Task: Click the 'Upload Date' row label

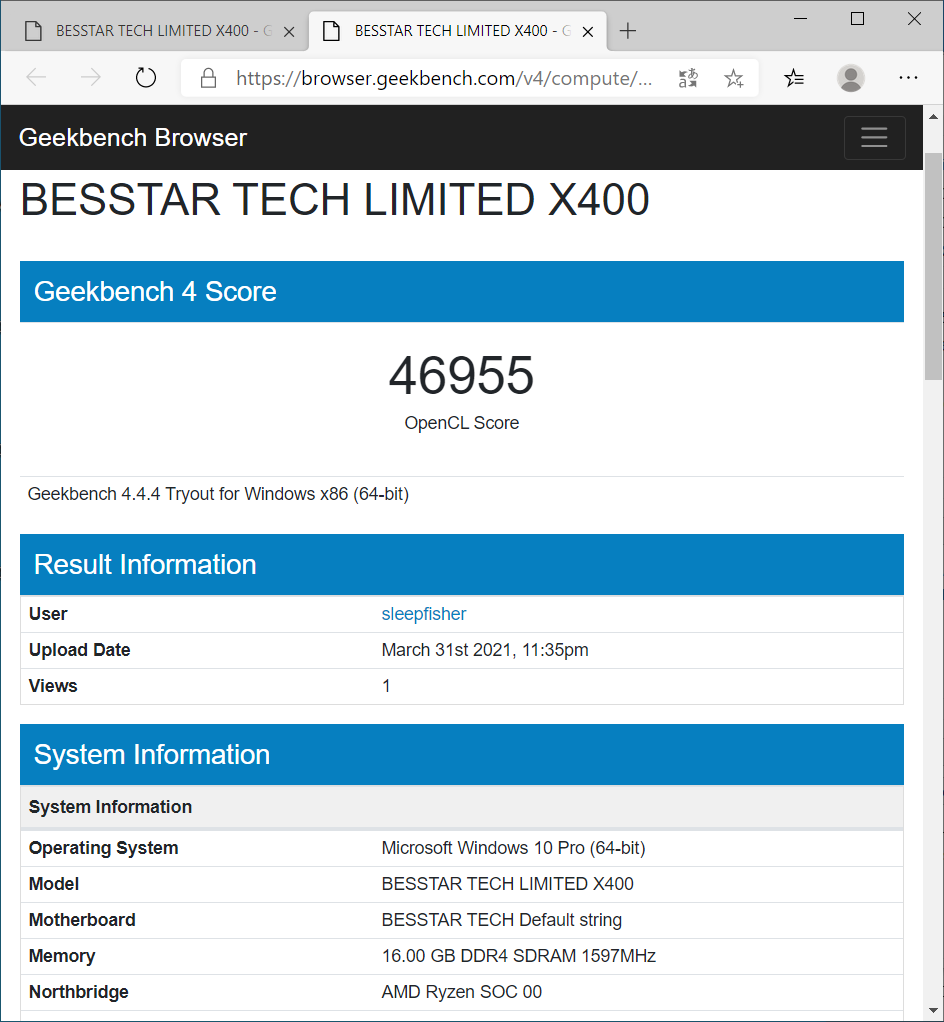Action: (80, 650)
